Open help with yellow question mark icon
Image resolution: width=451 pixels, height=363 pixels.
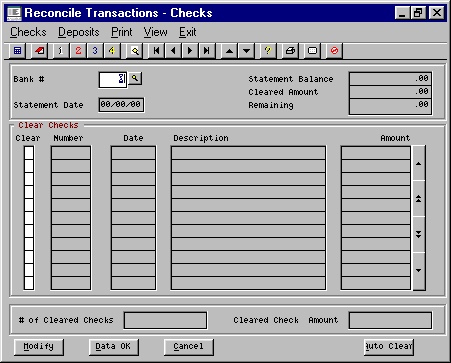point(268,51)
